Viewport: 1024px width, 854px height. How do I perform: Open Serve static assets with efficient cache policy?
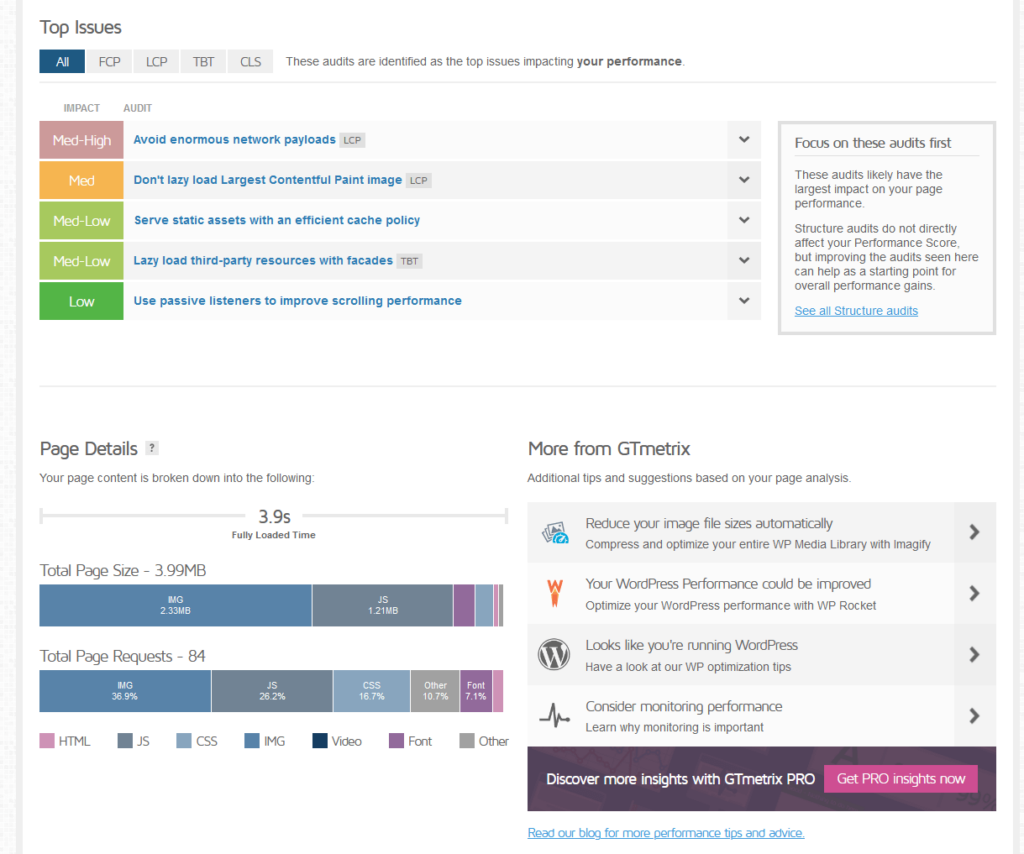[277, 220]
